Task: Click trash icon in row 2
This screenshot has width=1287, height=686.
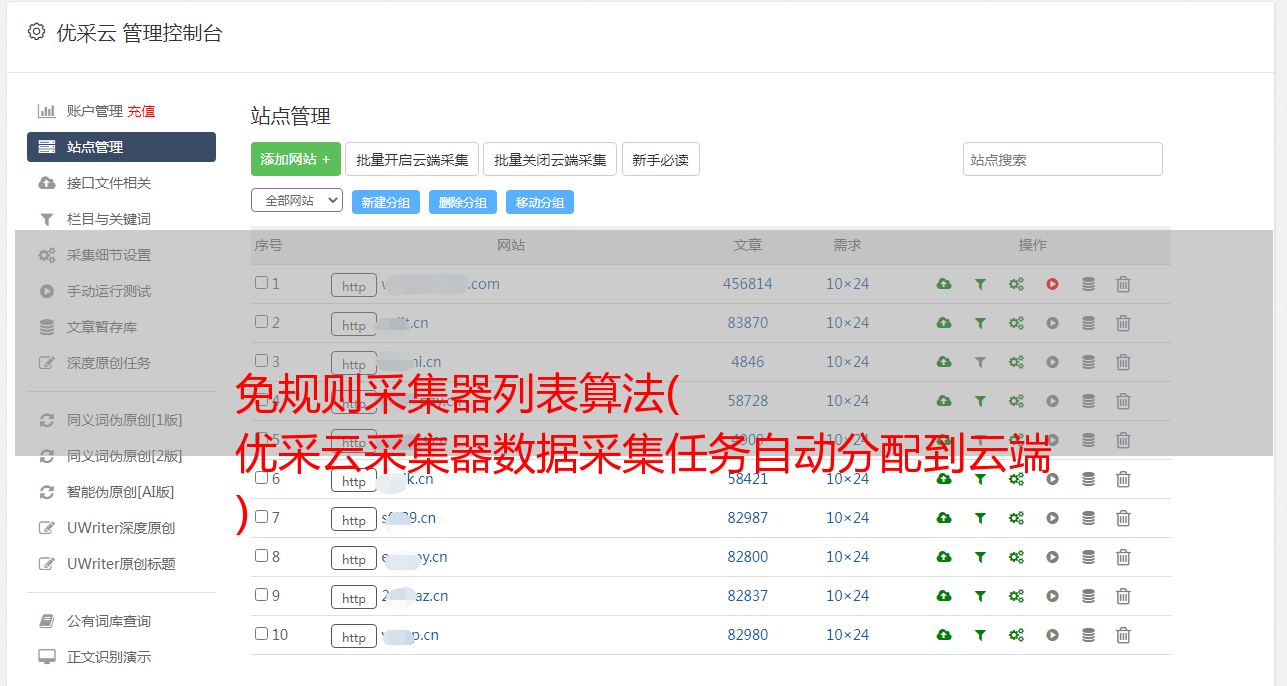Action: (x=1123, y=323)
